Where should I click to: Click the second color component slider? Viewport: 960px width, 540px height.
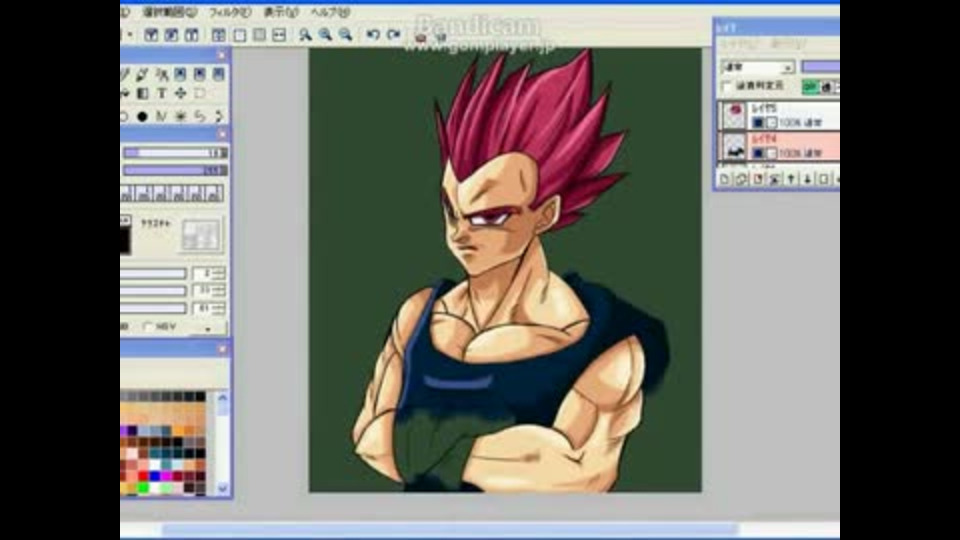pyautogui.click(x=153, y=291)
